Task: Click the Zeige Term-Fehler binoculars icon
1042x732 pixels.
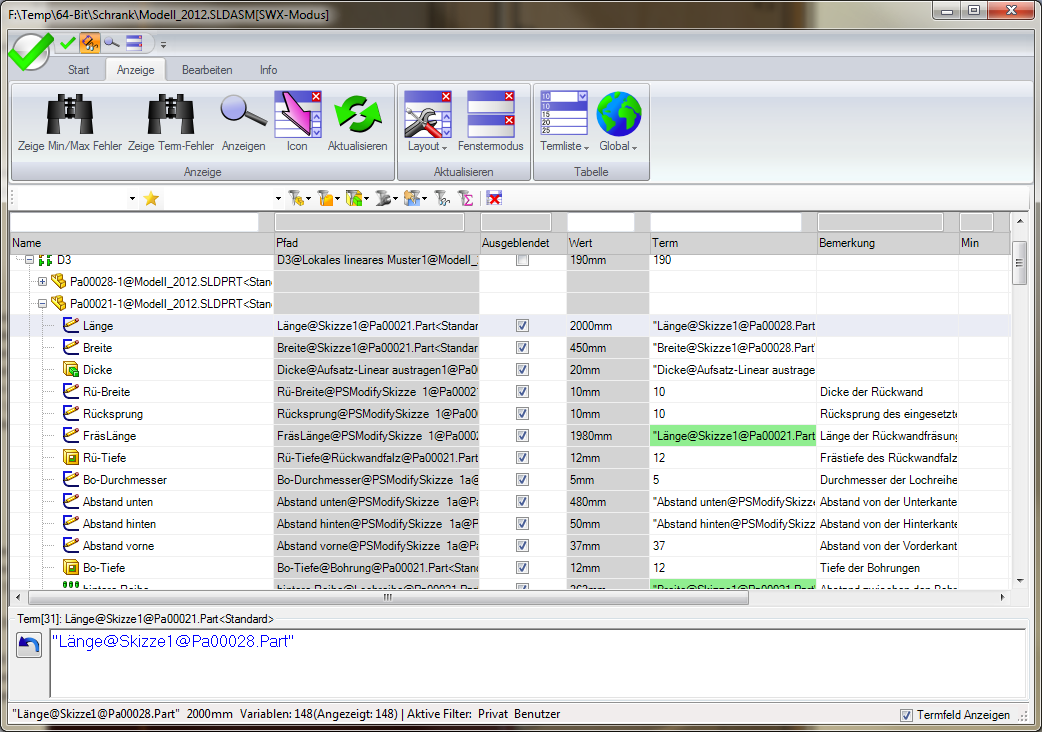Action: click(170, 113)
